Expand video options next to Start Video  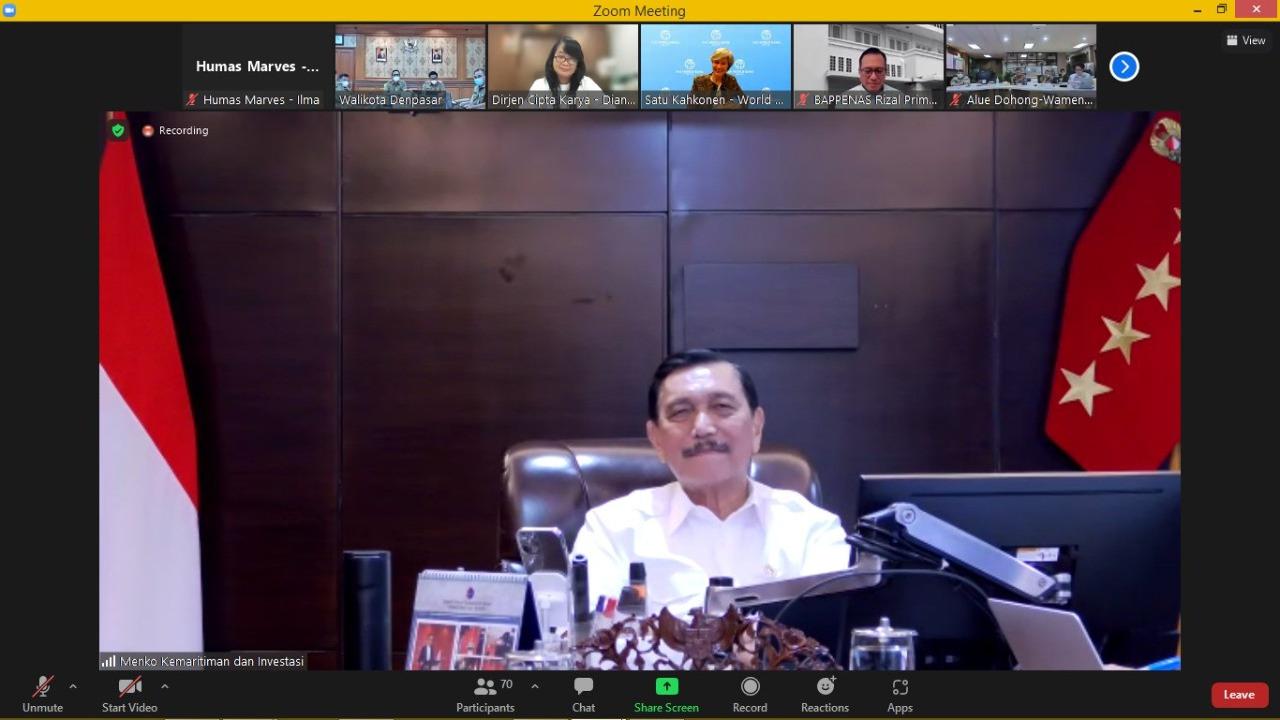pyautogui.click(x=165, y=687)
